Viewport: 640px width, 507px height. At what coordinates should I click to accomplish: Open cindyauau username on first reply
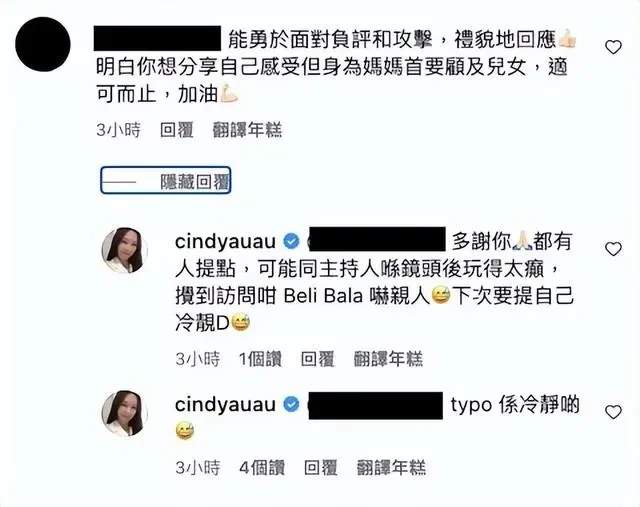point(225,242)
